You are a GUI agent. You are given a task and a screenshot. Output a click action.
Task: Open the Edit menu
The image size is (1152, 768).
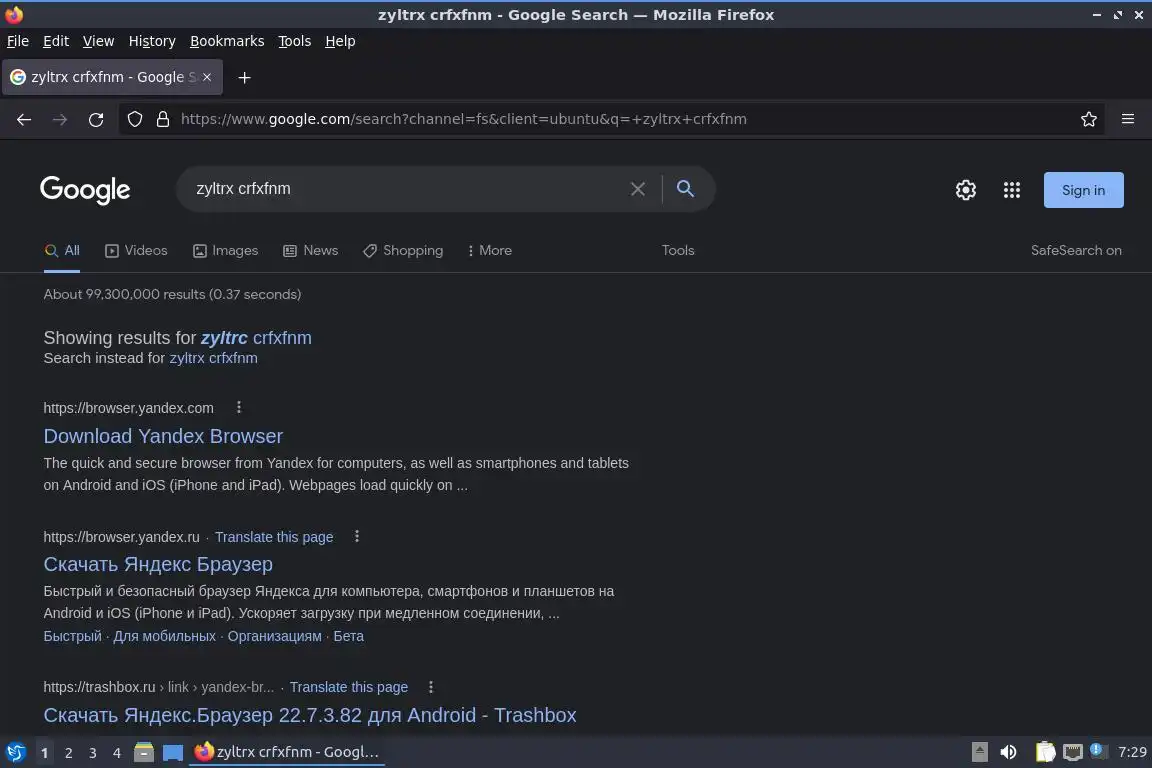pos(56,41)
